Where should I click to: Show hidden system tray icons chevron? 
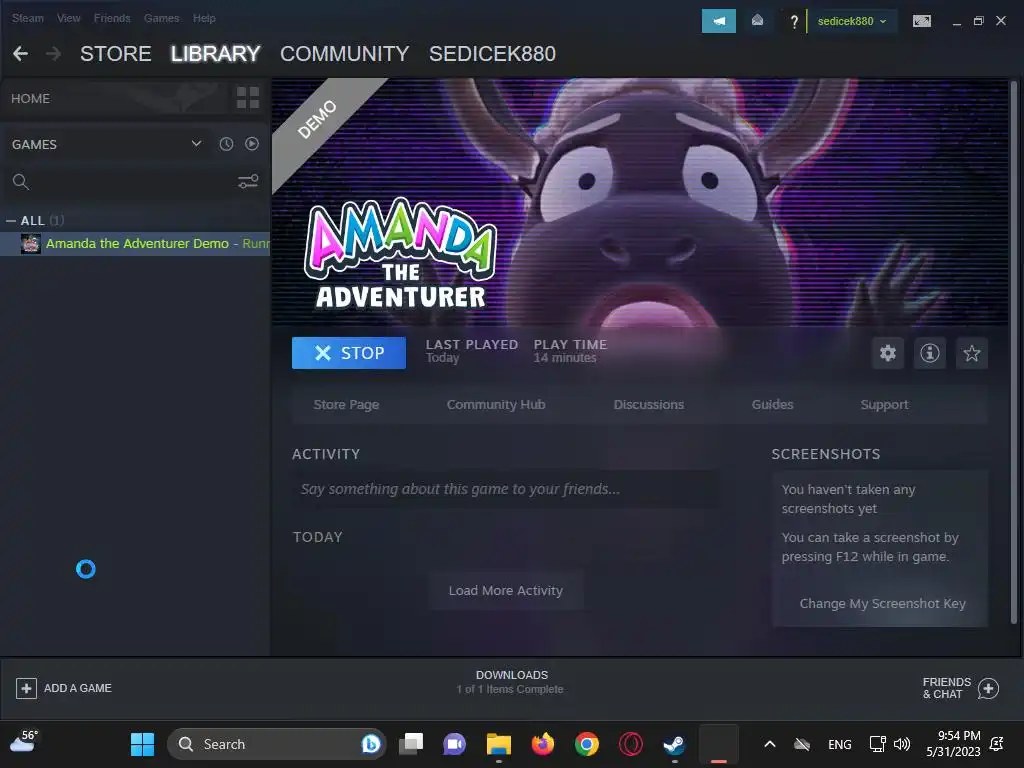(x=770, y=744)
